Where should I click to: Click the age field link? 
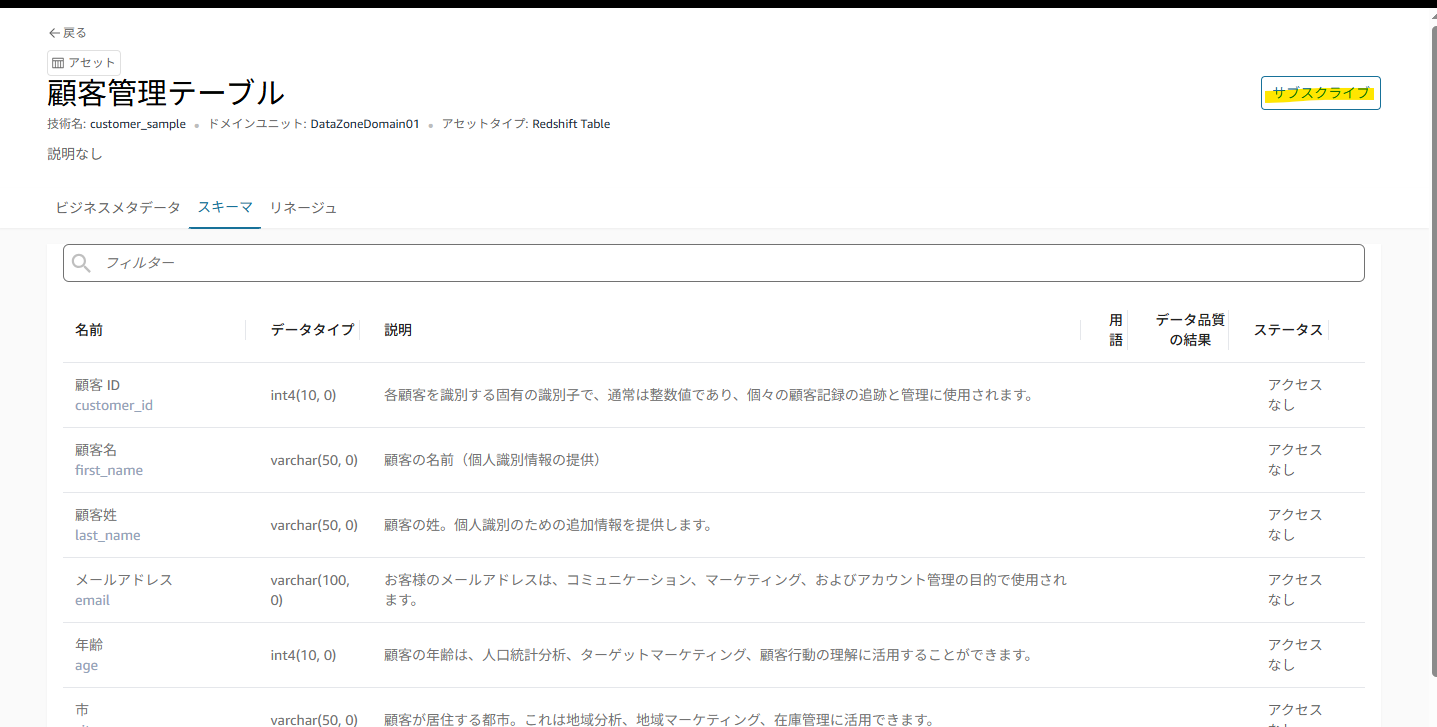point(86,665)
